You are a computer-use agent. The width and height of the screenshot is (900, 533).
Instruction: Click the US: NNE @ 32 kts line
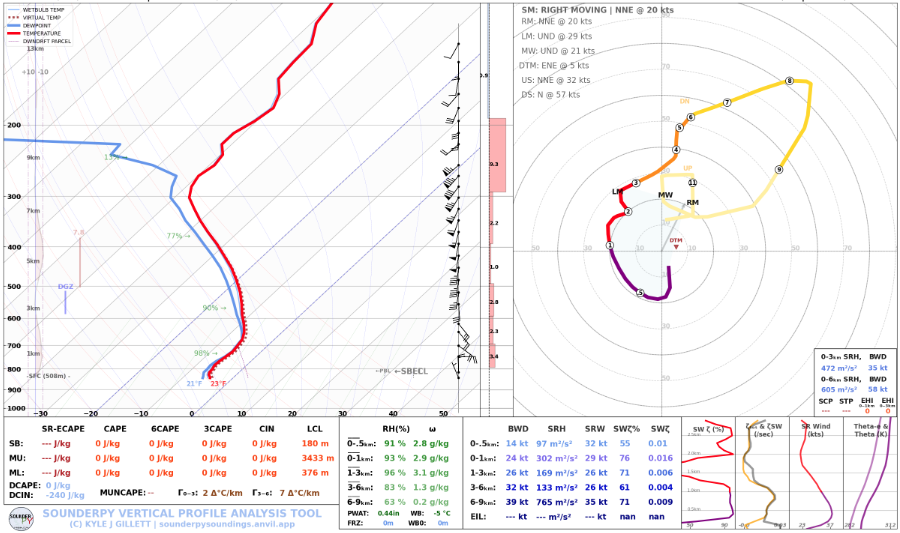(x=556, y=80)
